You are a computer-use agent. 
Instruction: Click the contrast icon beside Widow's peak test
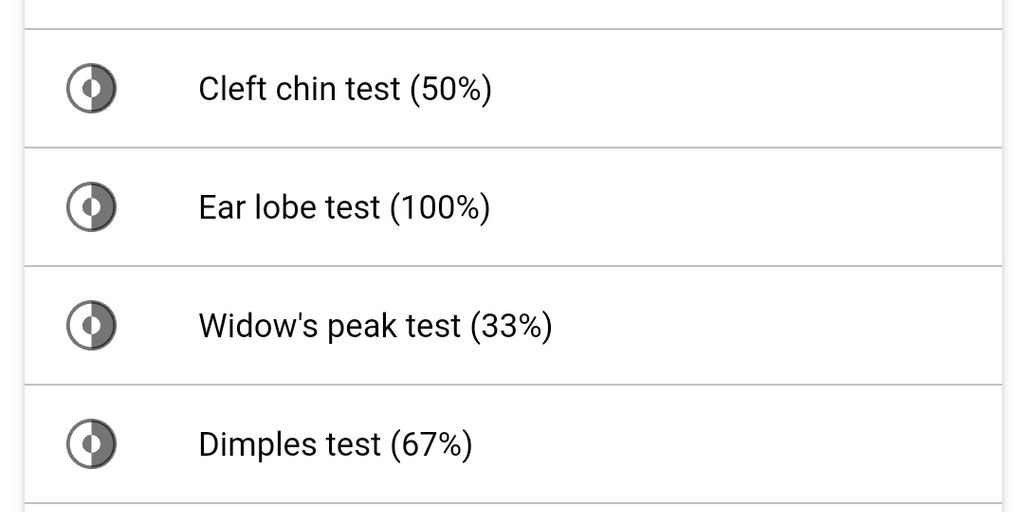(x=91, y=326)
